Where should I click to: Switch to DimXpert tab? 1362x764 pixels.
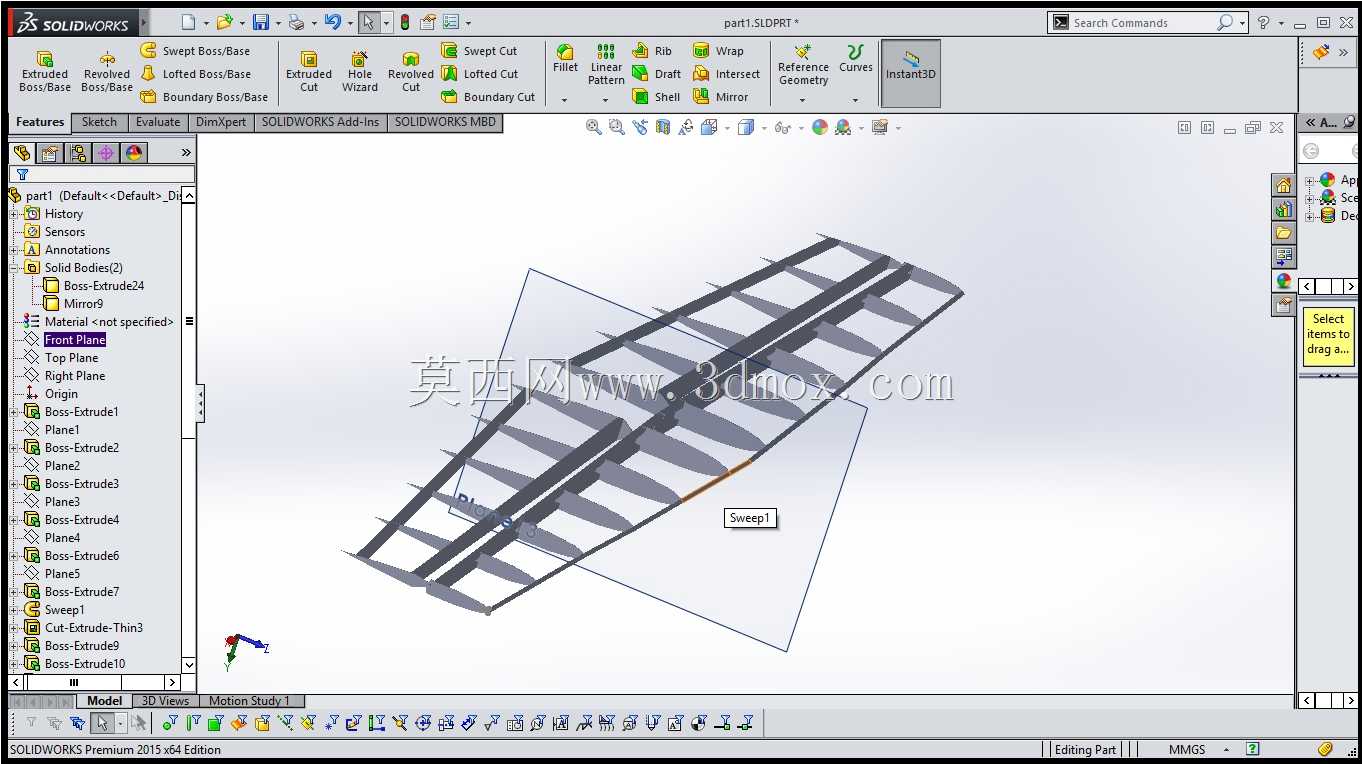[221, 122]
